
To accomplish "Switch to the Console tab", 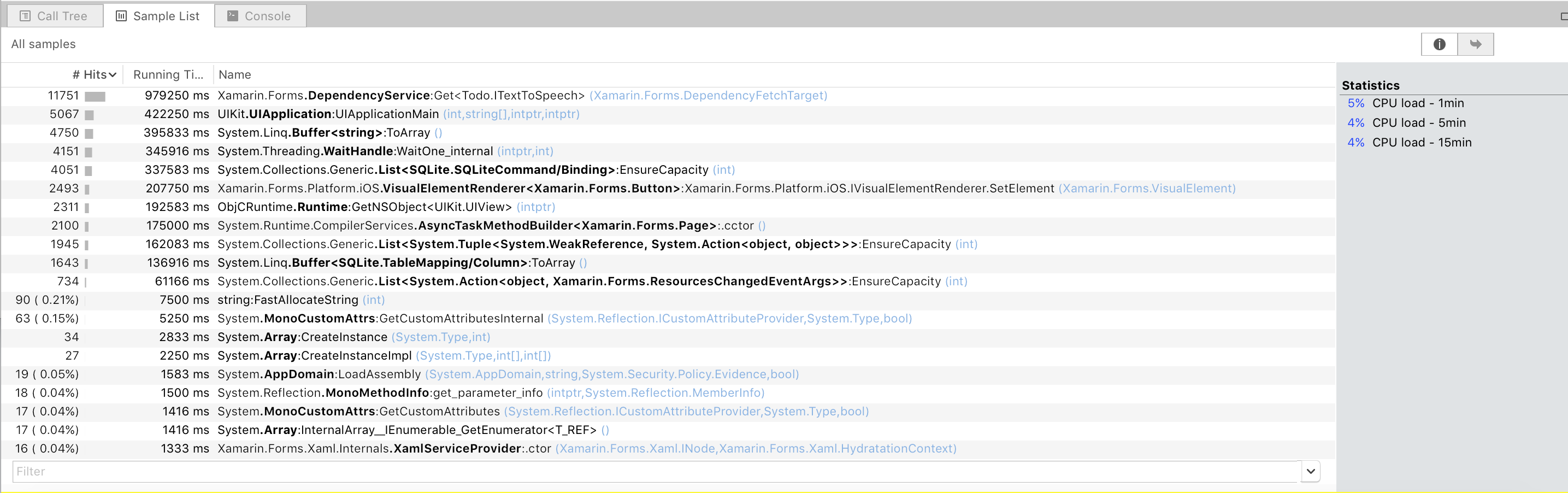I will (x=261, y=16).
